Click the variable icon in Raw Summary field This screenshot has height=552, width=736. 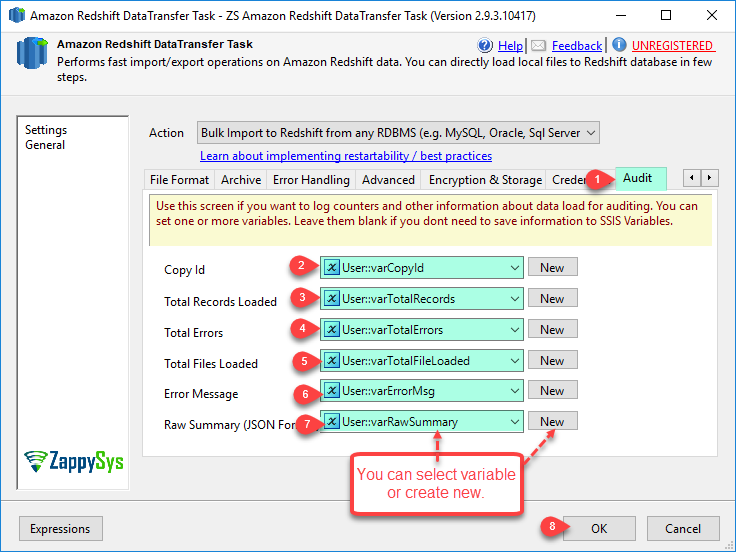point(331,422)
